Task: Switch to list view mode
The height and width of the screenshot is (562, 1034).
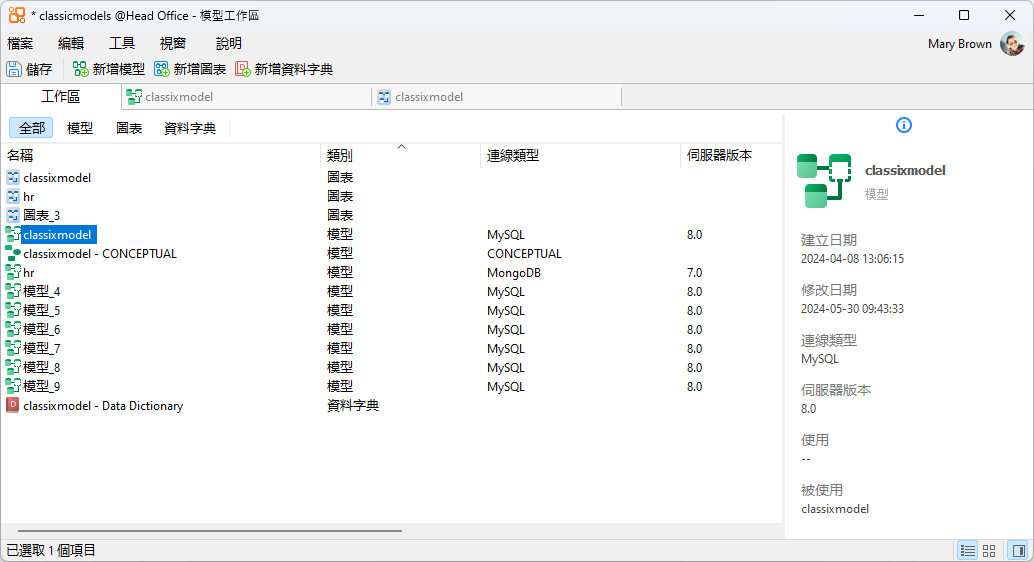Action: tap(967, 550)
